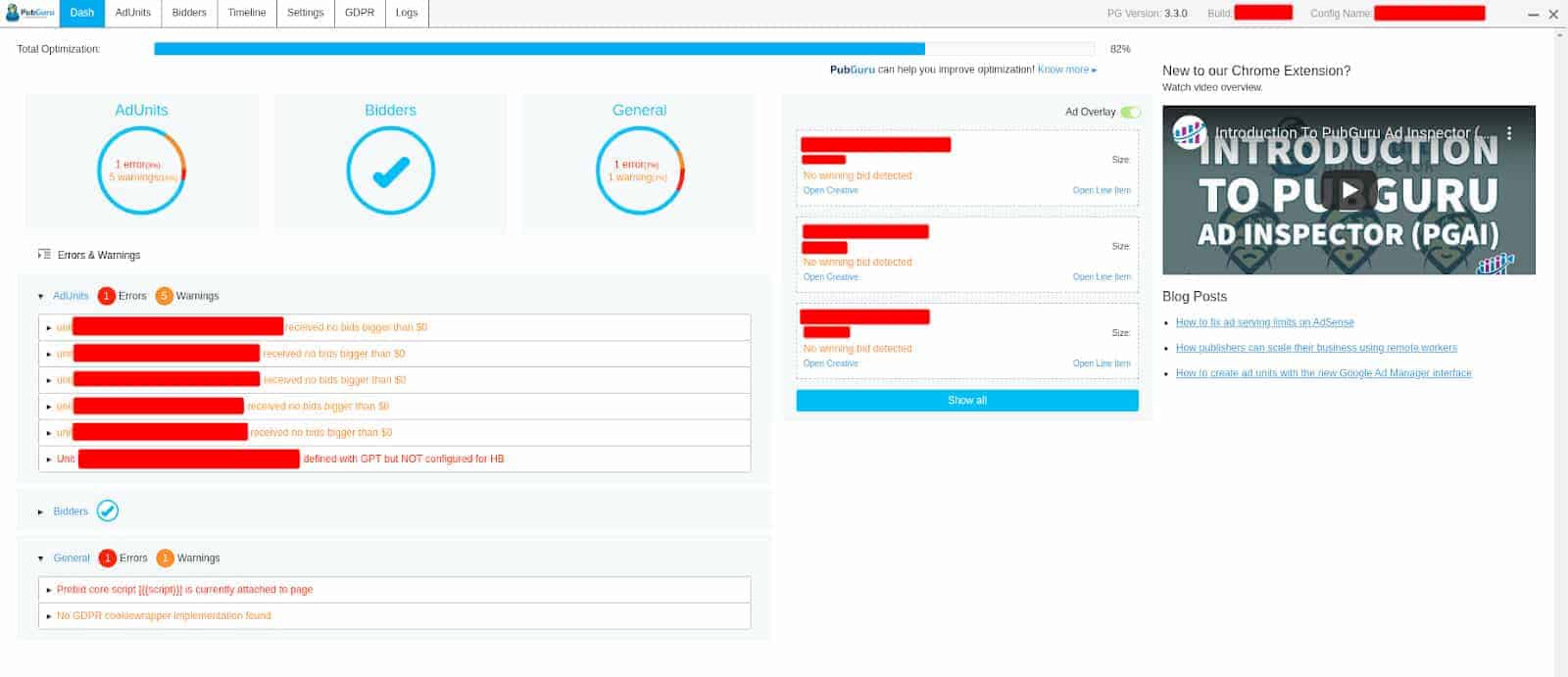
Task: Open the AdUnits tab
Action: (x=133, y=13)
